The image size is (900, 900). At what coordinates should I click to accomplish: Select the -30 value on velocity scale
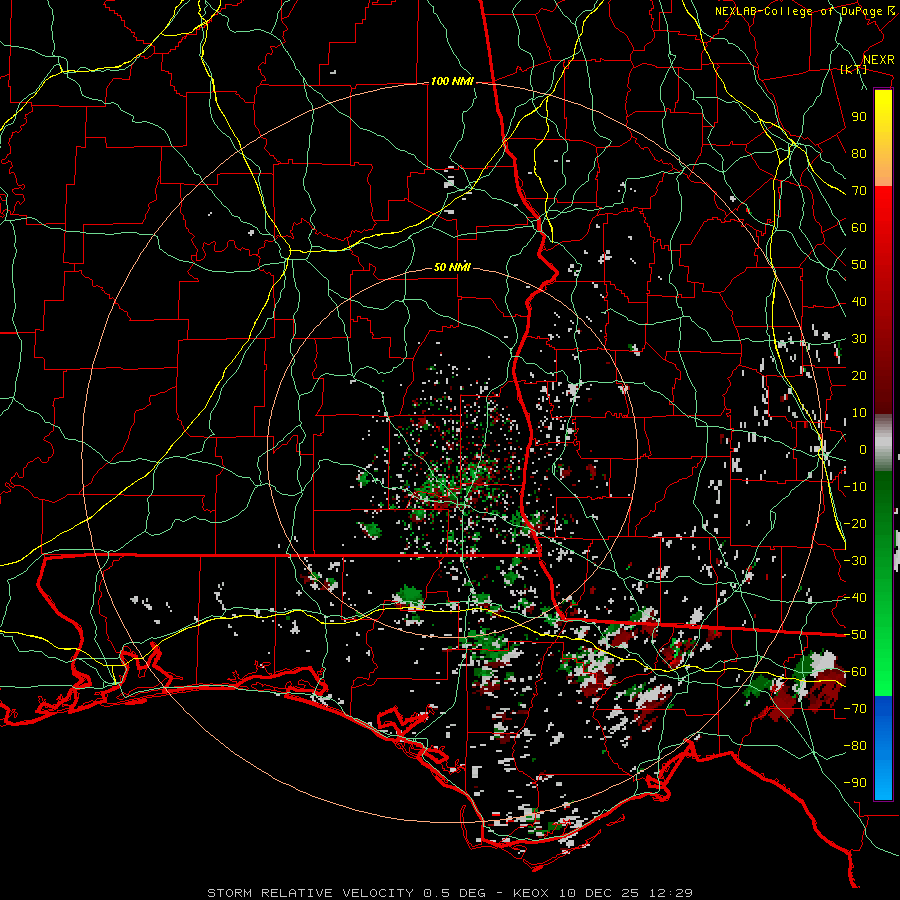pyautogui.click(x=855, y=561)
